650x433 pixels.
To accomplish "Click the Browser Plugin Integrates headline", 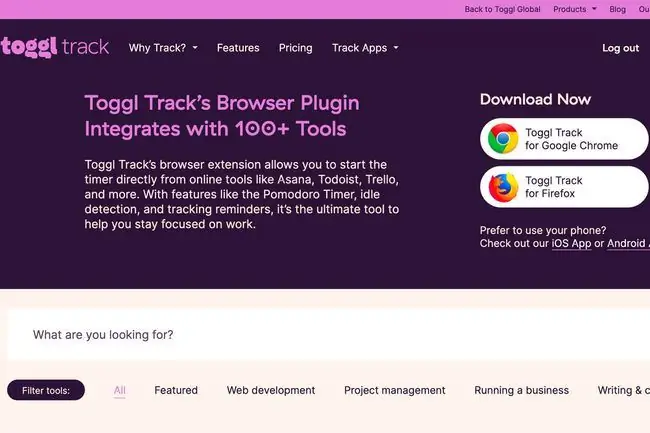I will click(222, 116).
